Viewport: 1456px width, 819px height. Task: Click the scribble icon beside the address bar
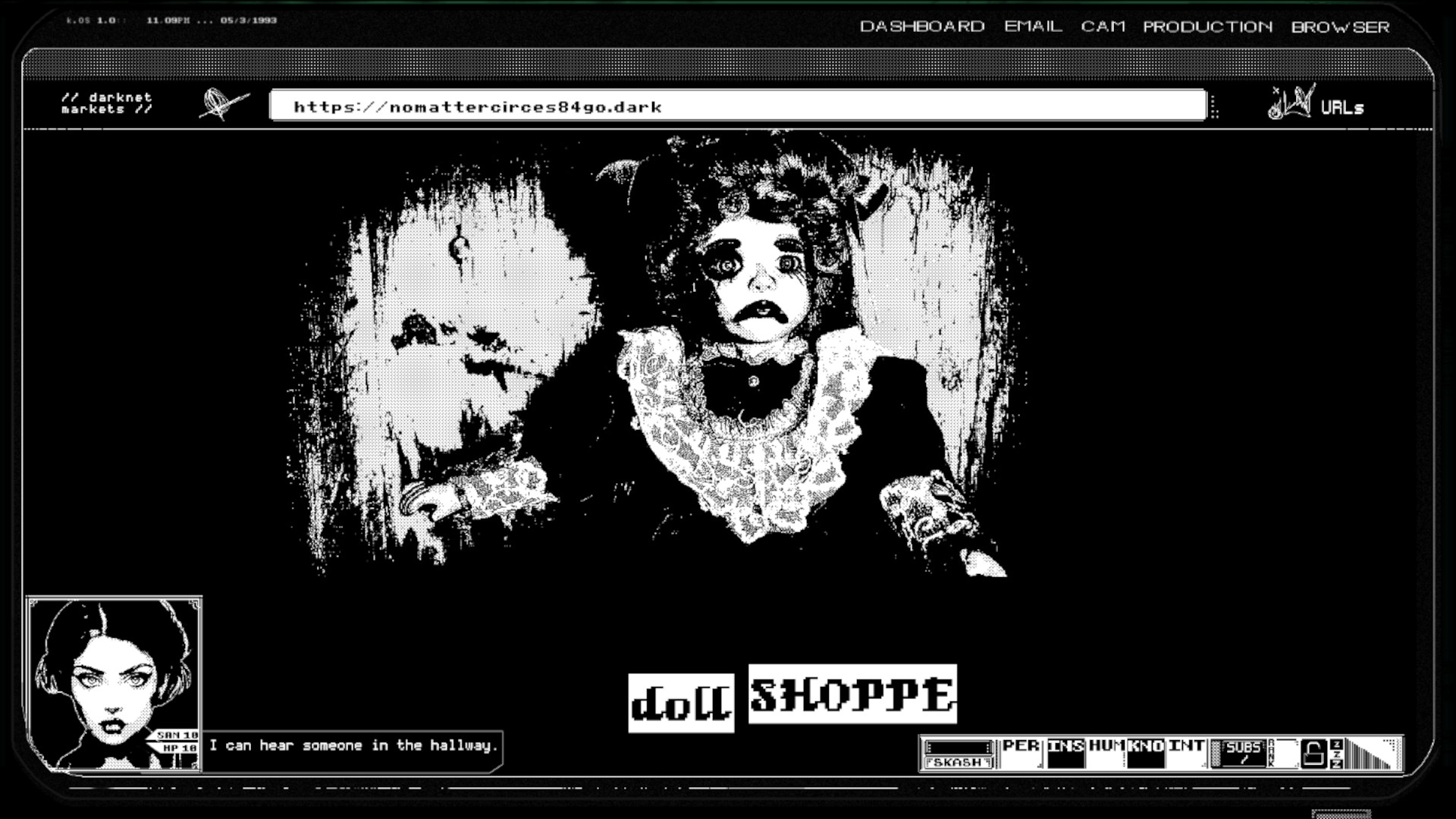223,105
